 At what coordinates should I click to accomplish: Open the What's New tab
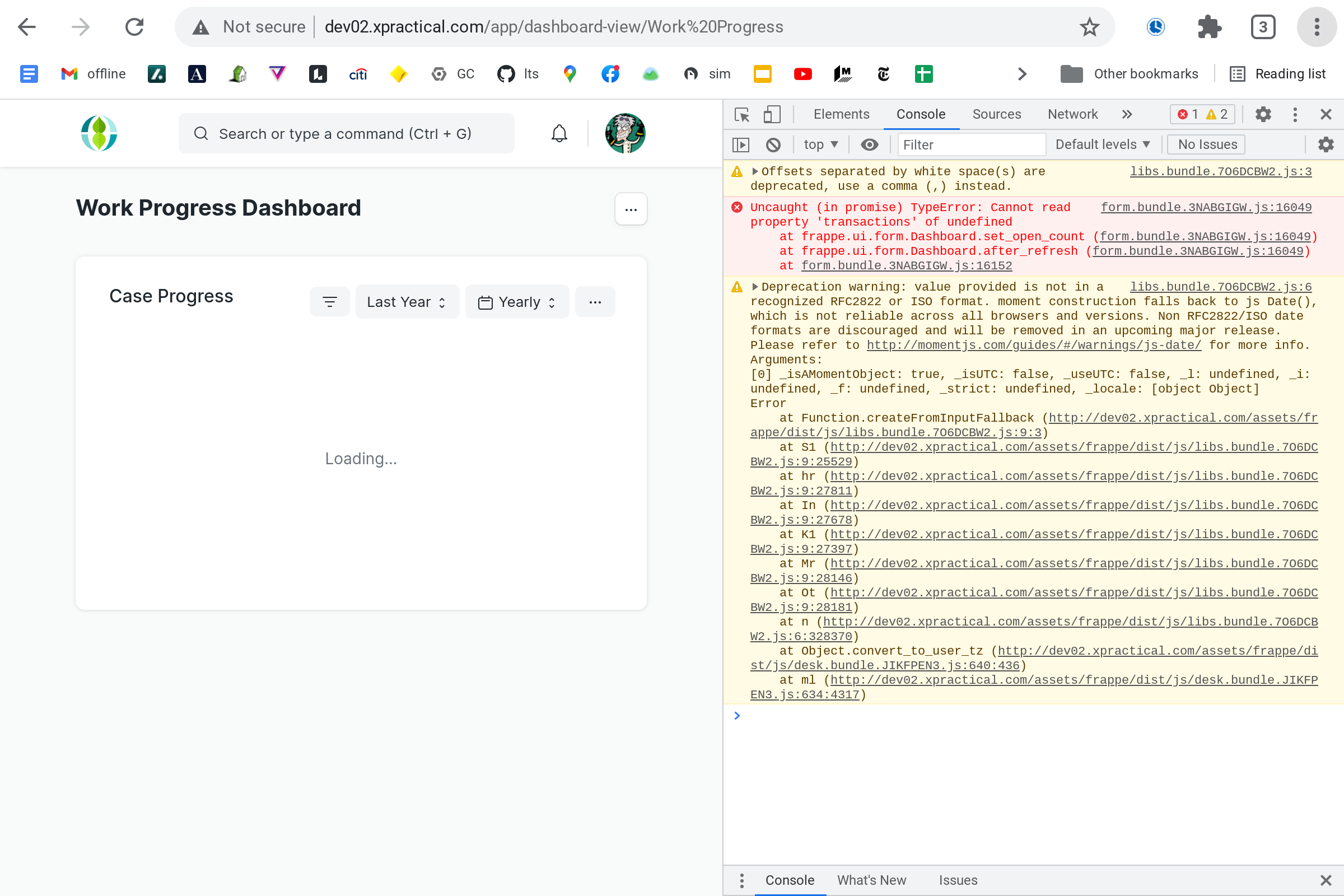point(871,880)
